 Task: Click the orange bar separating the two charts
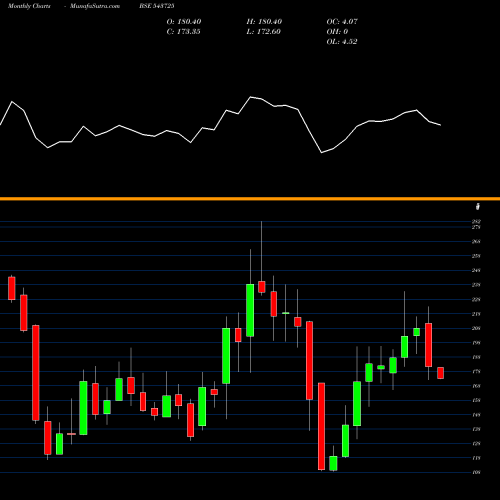point(250,199)
